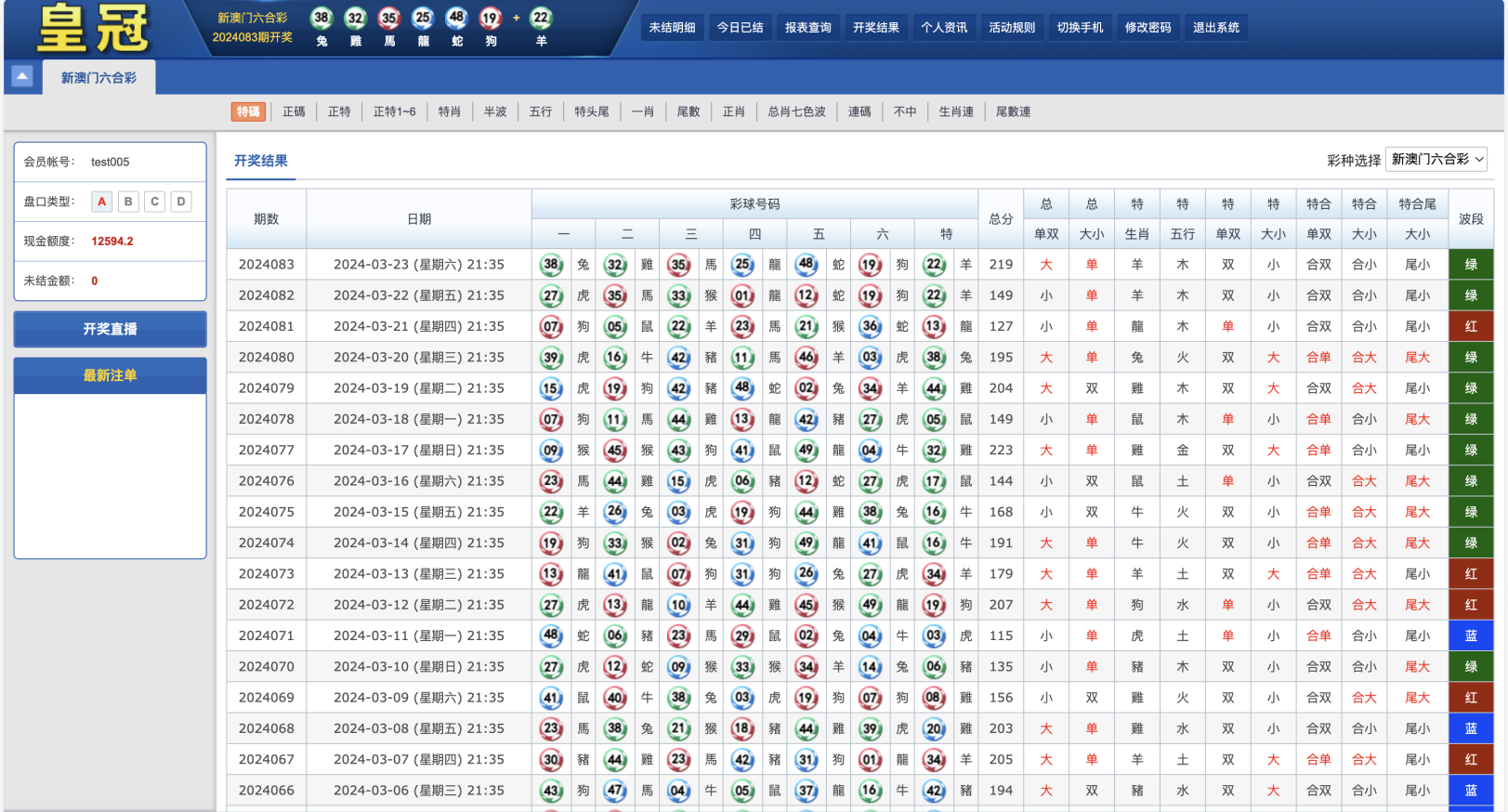1508x812 pixels.
Task: Click the cash balance 12594.2
Action: 112,242
